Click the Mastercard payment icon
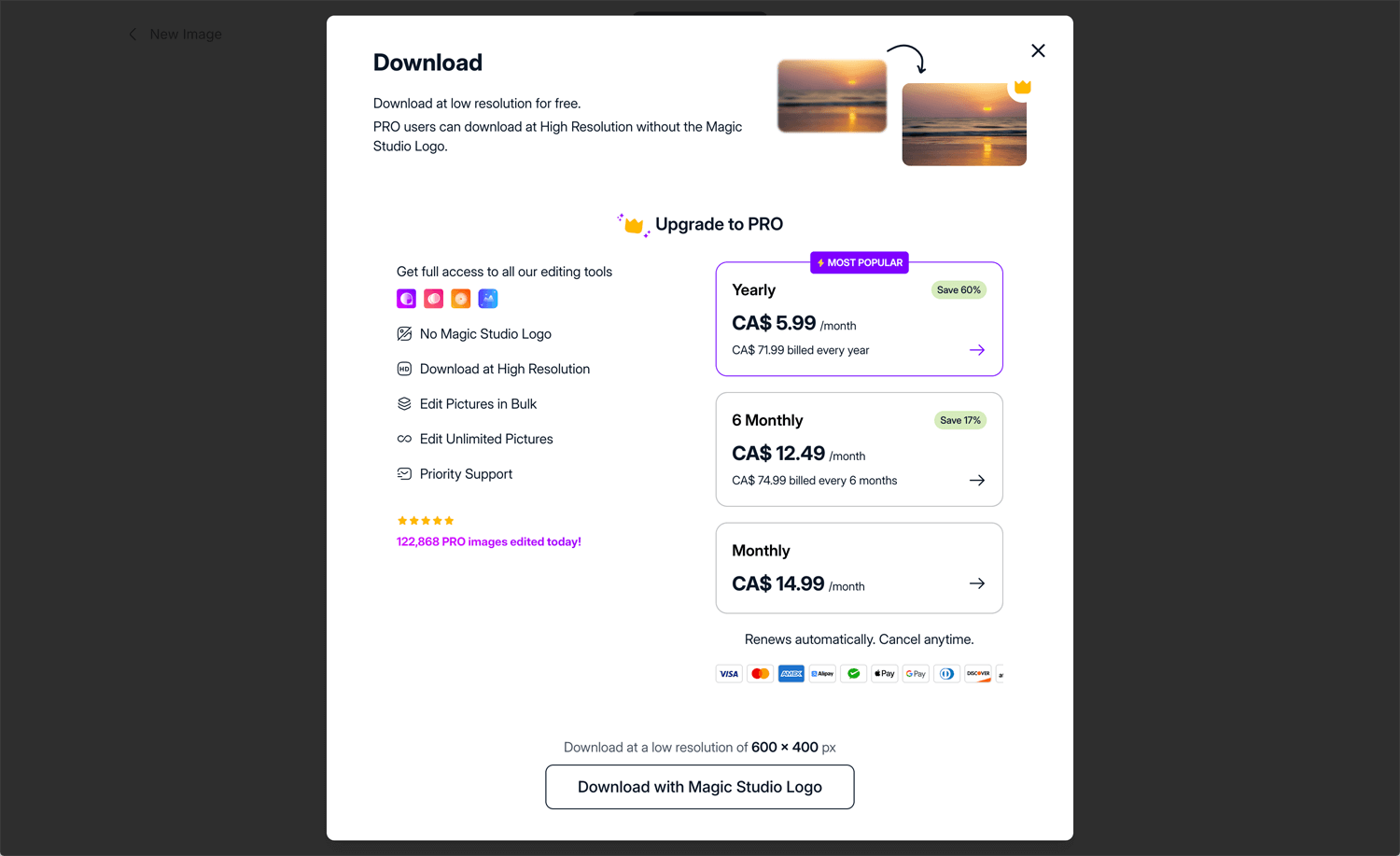1400x856 pixels. (761, 674)
